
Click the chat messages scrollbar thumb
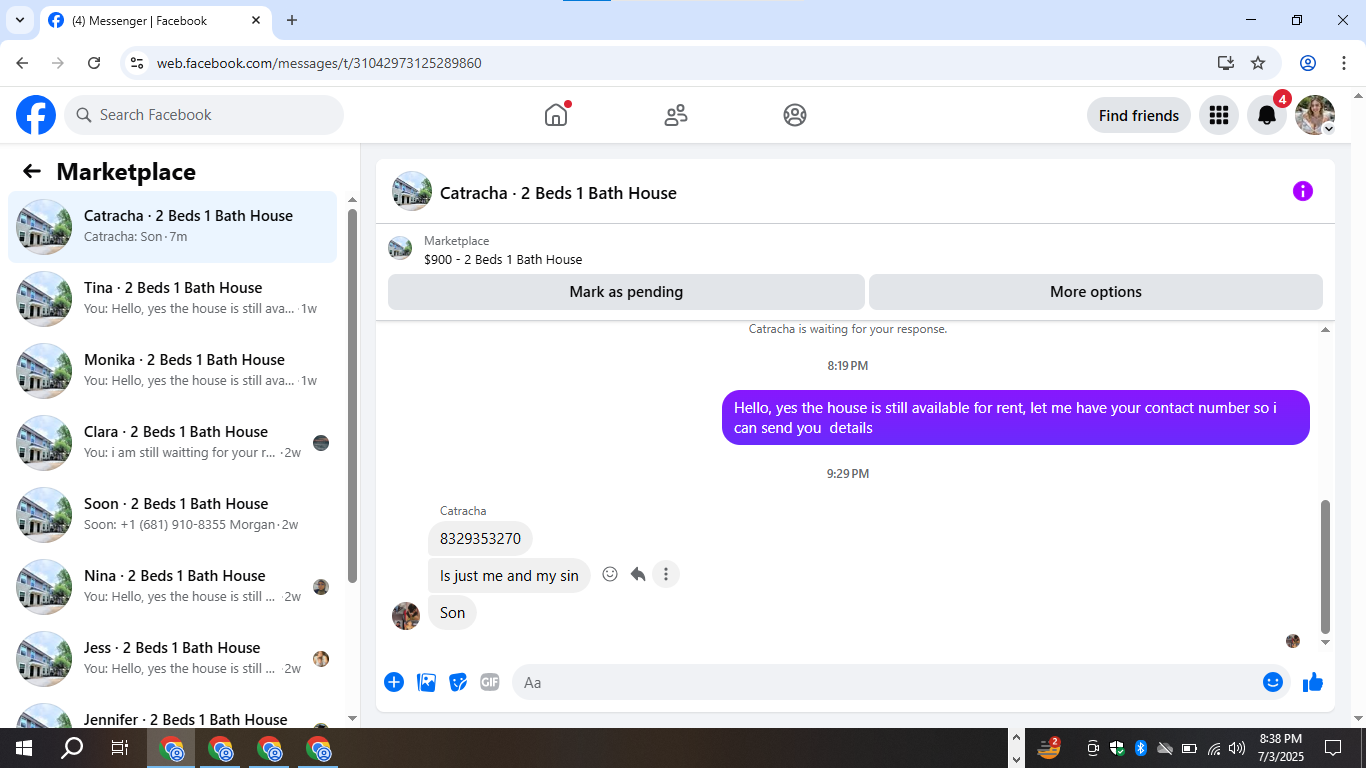(x=1326, y=565)
